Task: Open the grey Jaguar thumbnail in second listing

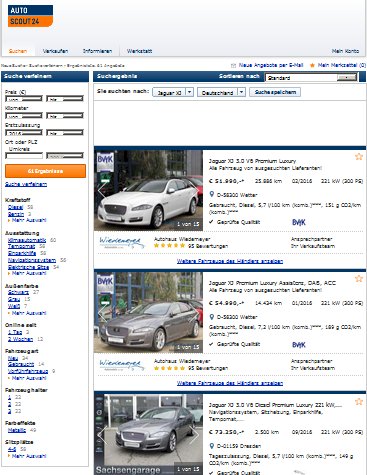Action: tap(149, 313)
